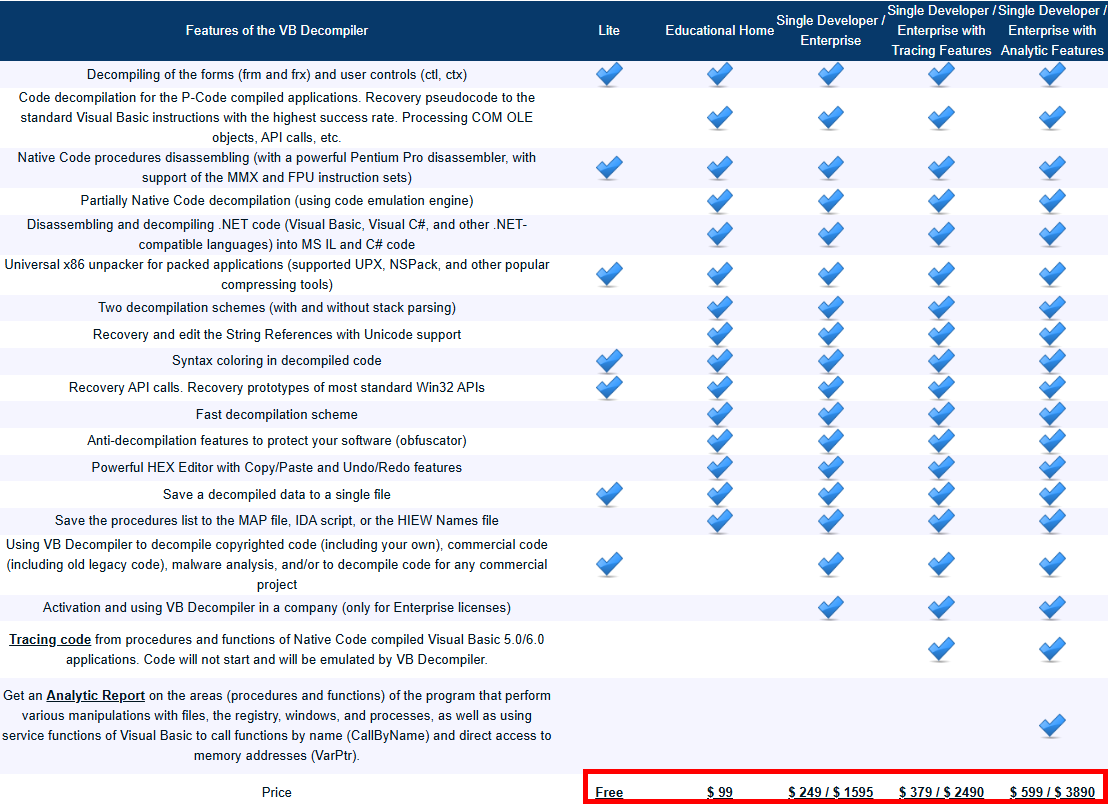Click Disassembling and decompiling .NET code description
The width and height of the screenshot is (1109, 805).
click(277, 234)
